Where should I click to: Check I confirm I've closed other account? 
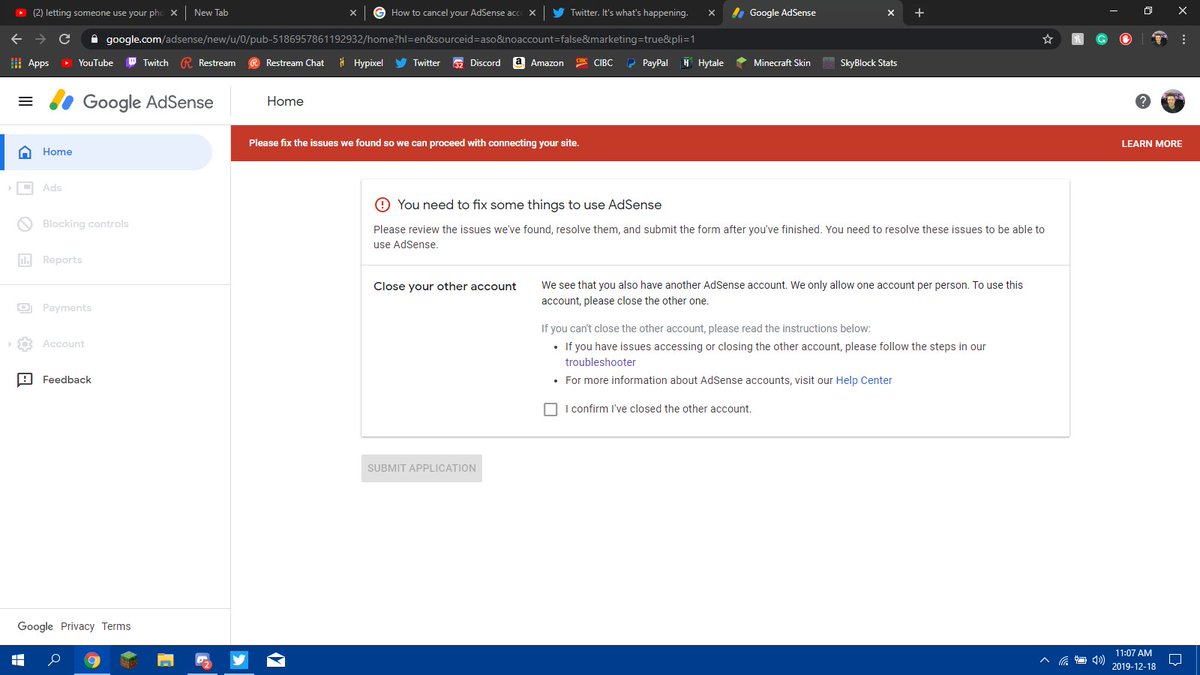(x=550, y=409)
